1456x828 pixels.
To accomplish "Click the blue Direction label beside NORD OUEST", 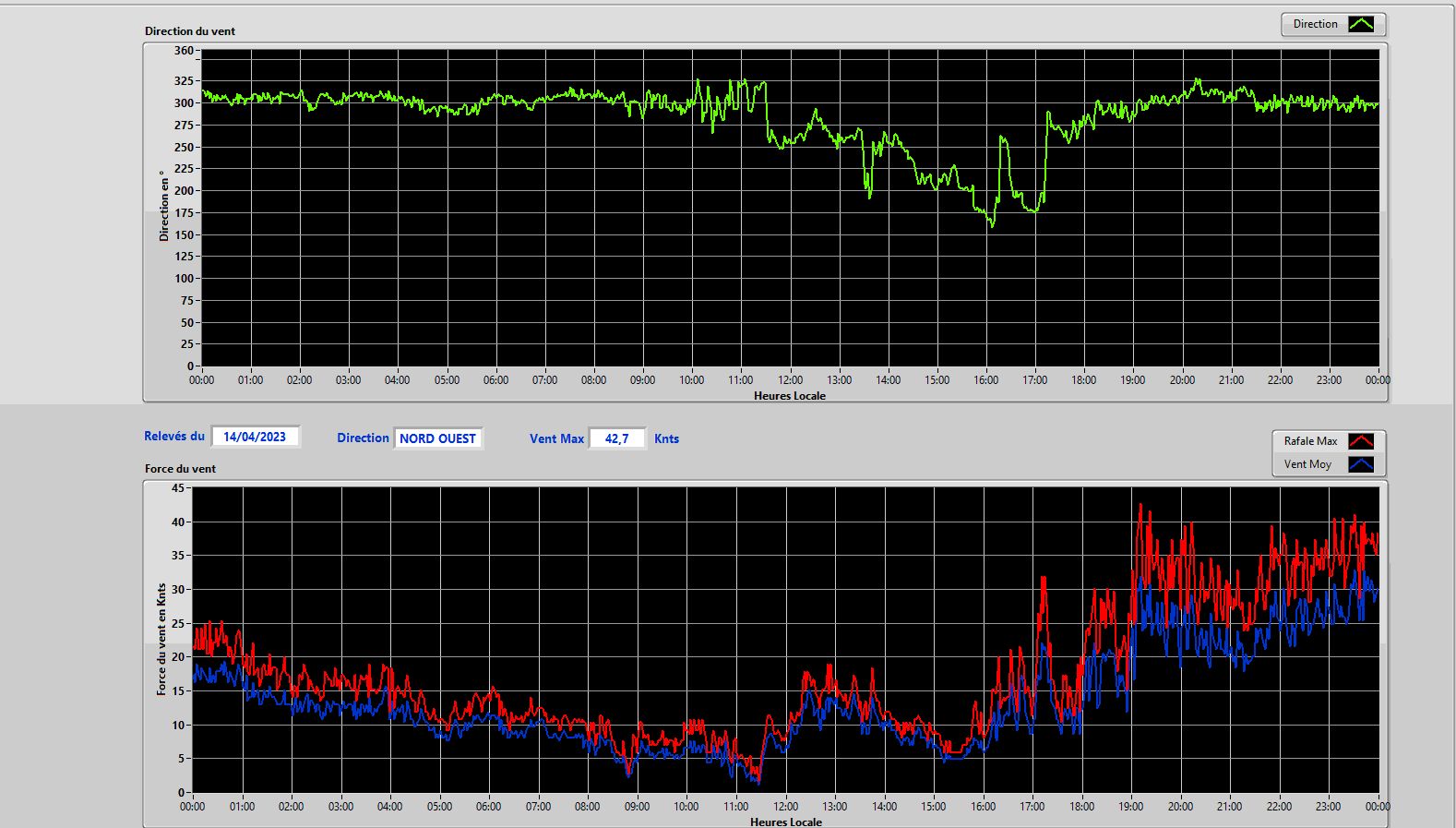I will click(363, 438).
